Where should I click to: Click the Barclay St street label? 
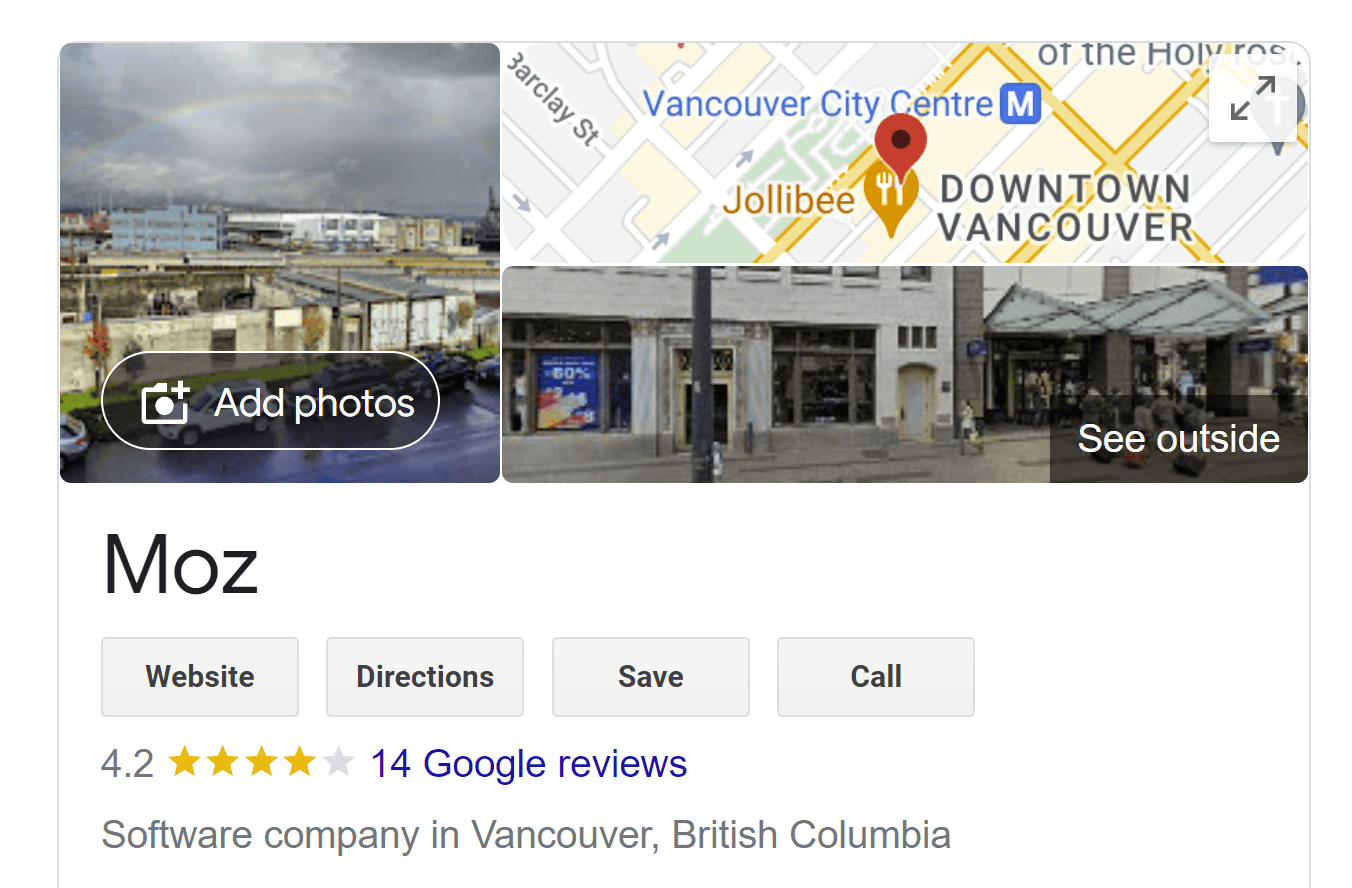coord(554,101)
